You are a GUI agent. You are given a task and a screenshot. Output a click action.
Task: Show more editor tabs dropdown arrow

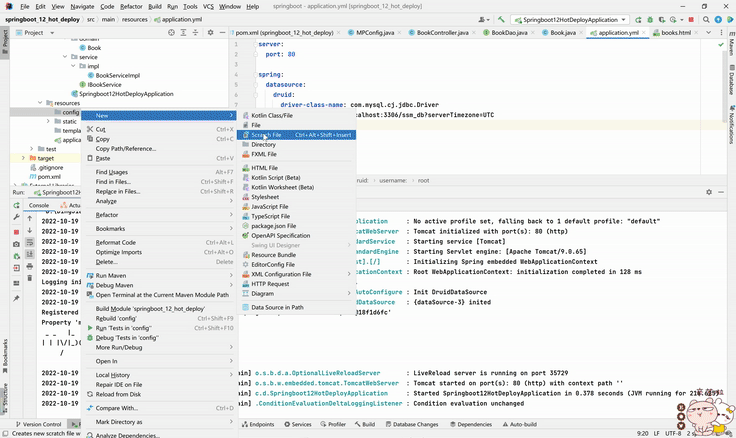click(x=709, y=32)
